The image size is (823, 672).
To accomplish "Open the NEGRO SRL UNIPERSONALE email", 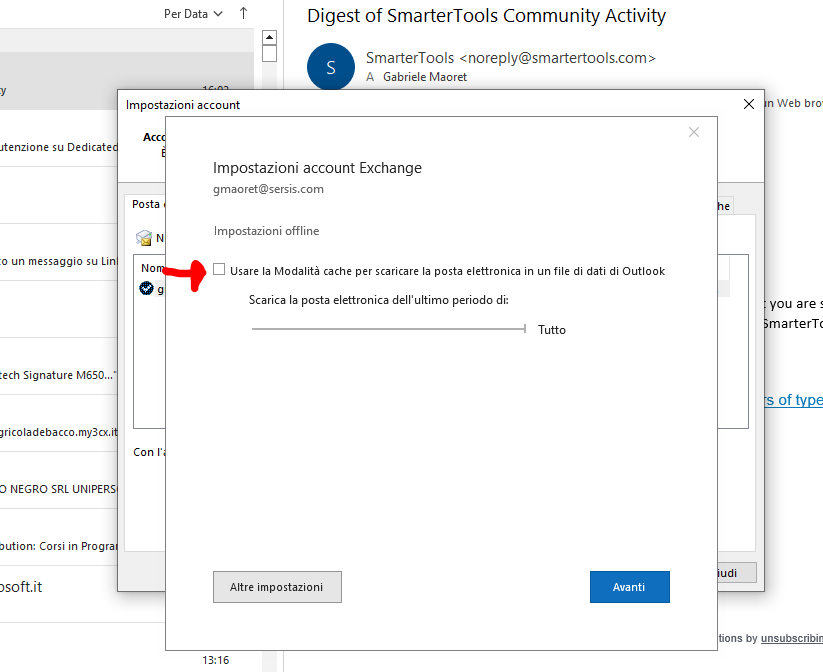I will (x=58, y=480).
